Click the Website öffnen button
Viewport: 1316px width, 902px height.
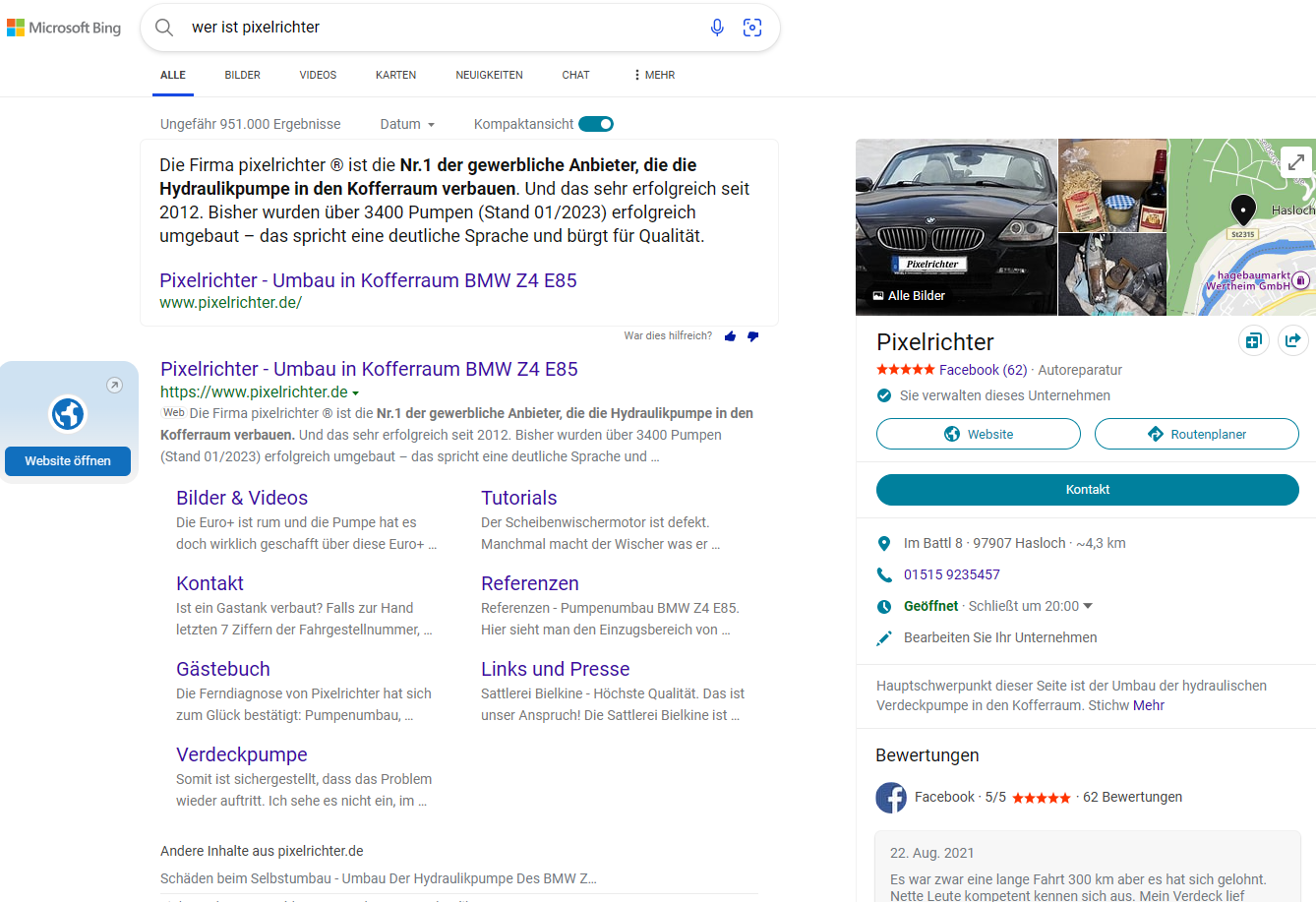[x=68, y=460]
